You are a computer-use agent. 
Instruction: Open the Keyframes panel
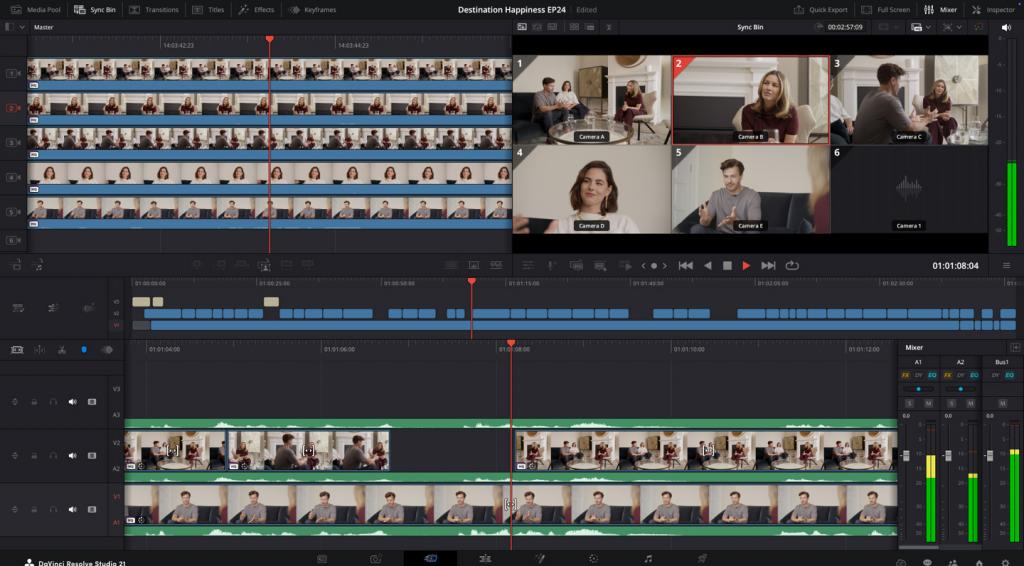313,10
